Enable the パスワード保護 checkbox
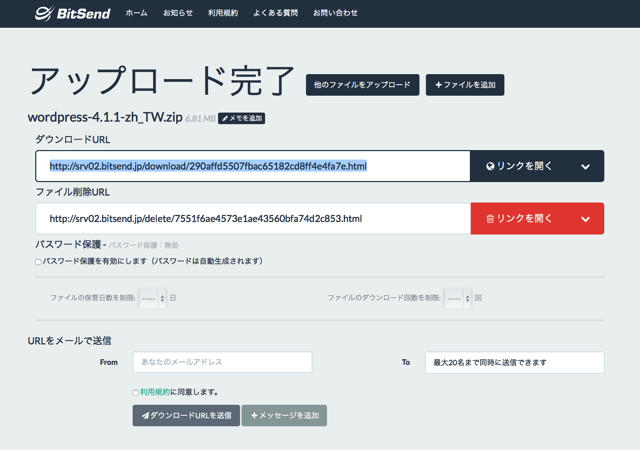Viewport: 640px width, 450px height. point(38,262)
